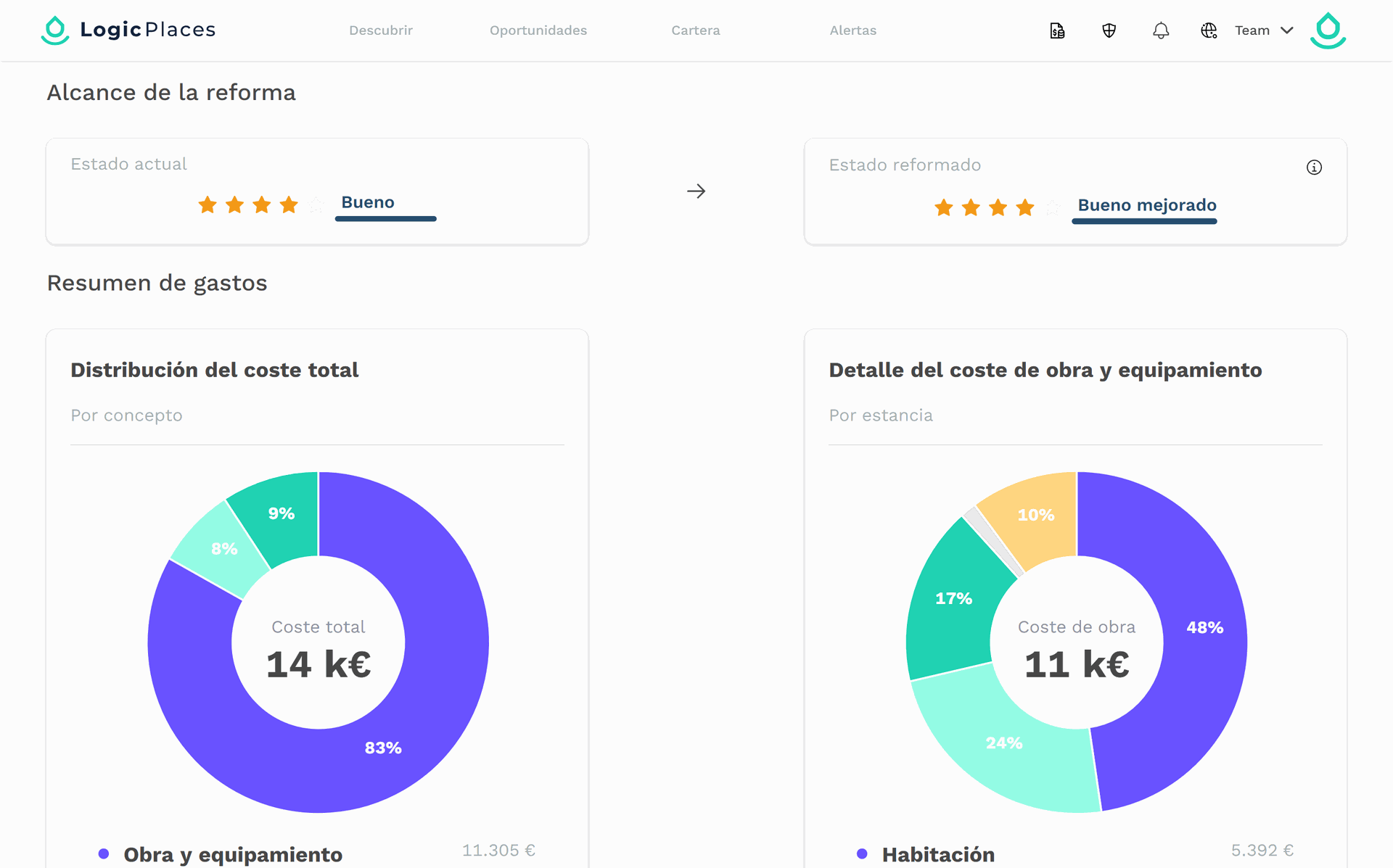
Task: Navigate to Alertas
Action: pyautogui.click(x=853, y=30)
